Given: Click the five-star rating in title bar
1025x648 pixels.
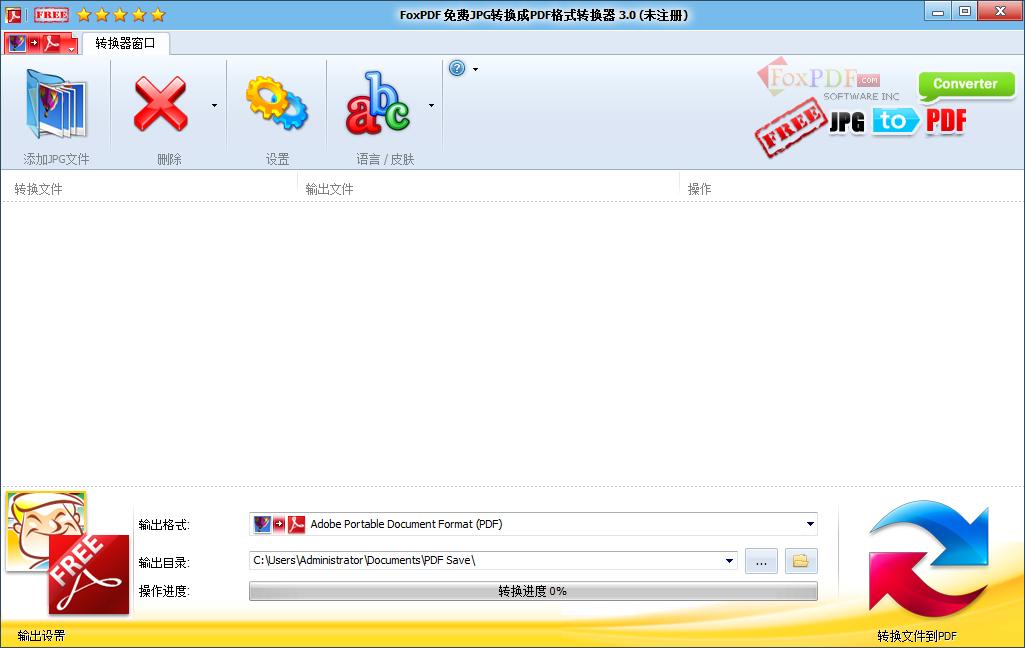Looking at the screenshot, I should click(x=121, y=14).
